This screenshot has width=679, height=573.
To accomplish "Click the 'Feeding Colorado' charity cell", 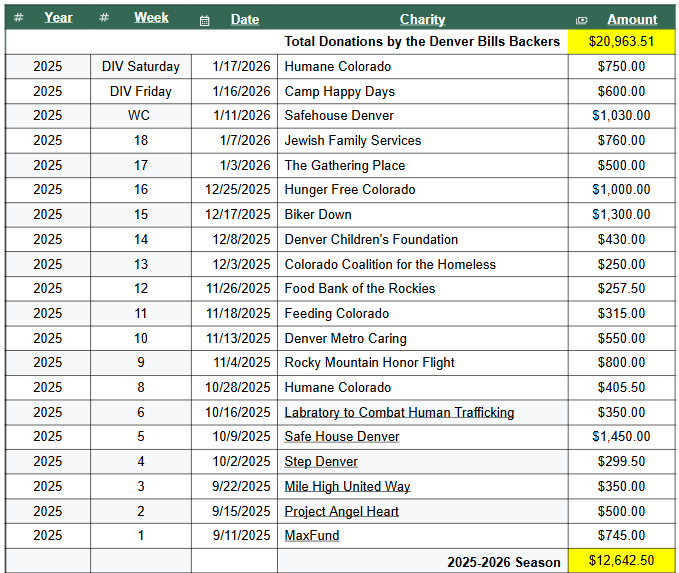I will pos(423,314).
